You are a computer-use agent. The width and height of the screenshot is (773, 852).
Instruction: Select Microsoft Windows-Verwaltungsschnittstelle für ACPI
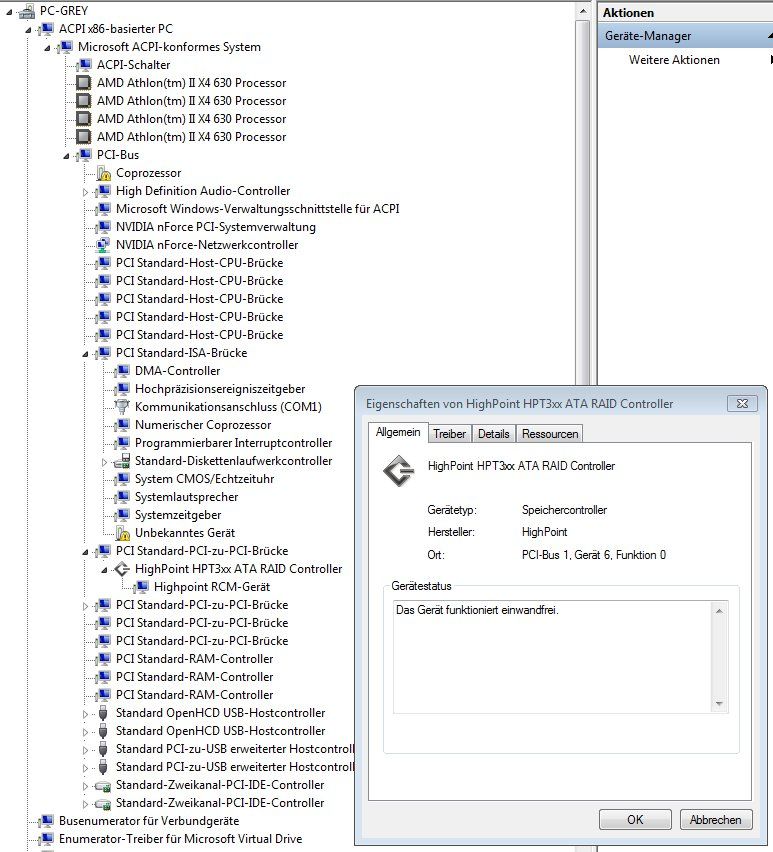[257, 209]
